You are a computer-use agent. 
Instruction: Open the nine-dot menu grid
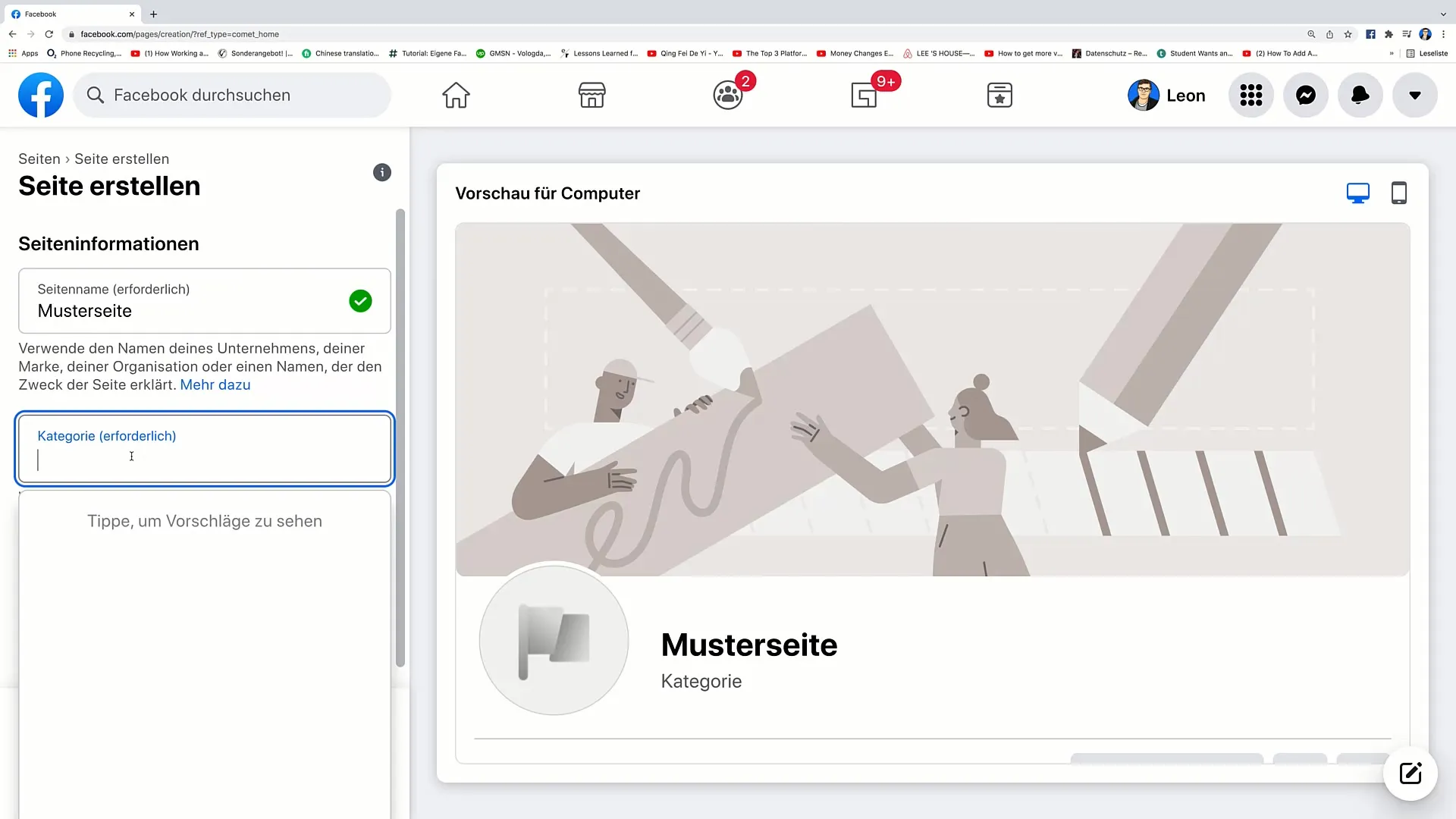pyautogui.click(x=1250, y=96)
